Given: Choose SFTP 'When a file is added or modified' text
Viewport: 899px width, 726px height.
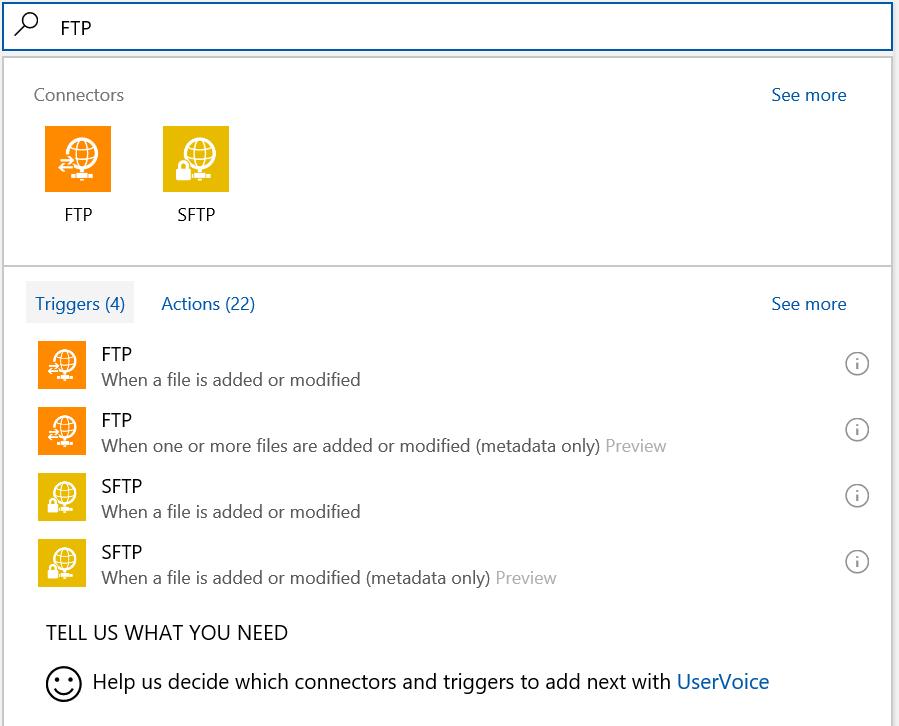Looking at the screenshot, I should (x=231, y=512).
